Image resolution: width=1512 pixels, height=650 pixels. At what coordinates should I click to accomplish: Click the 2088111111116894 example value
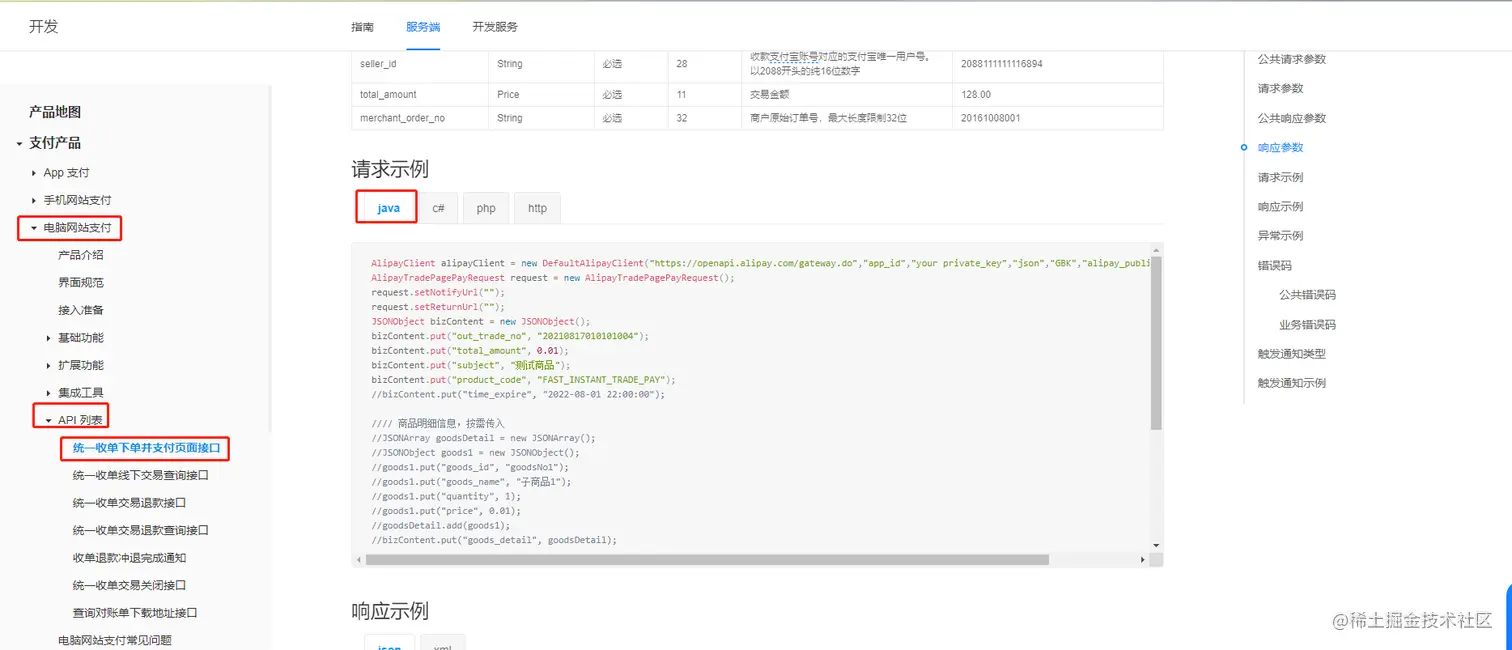click(1002, 64)
